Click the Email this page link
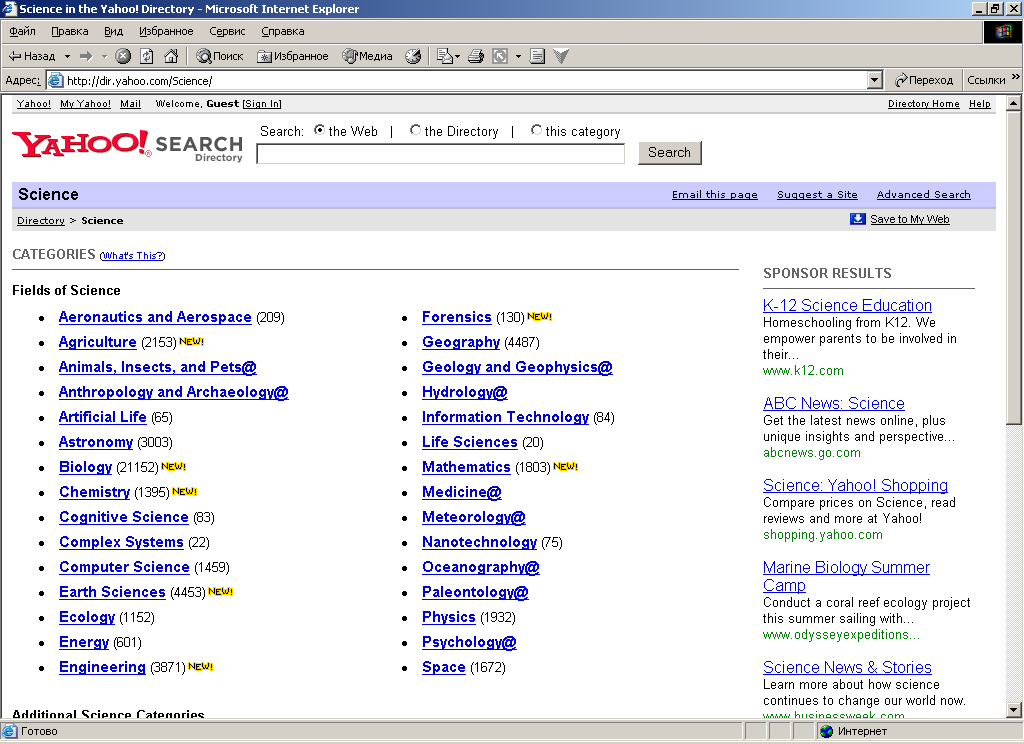 tap(714, 195)
